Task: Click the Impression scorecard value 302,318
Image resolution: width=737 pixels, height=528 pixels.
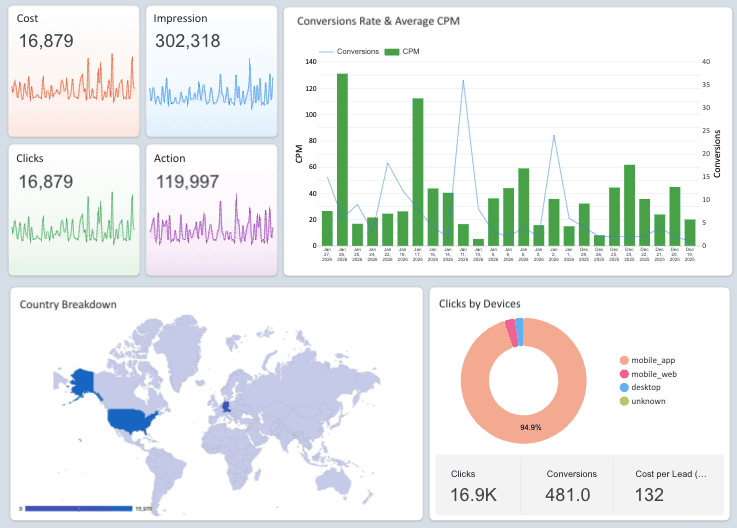Action: 188,41
